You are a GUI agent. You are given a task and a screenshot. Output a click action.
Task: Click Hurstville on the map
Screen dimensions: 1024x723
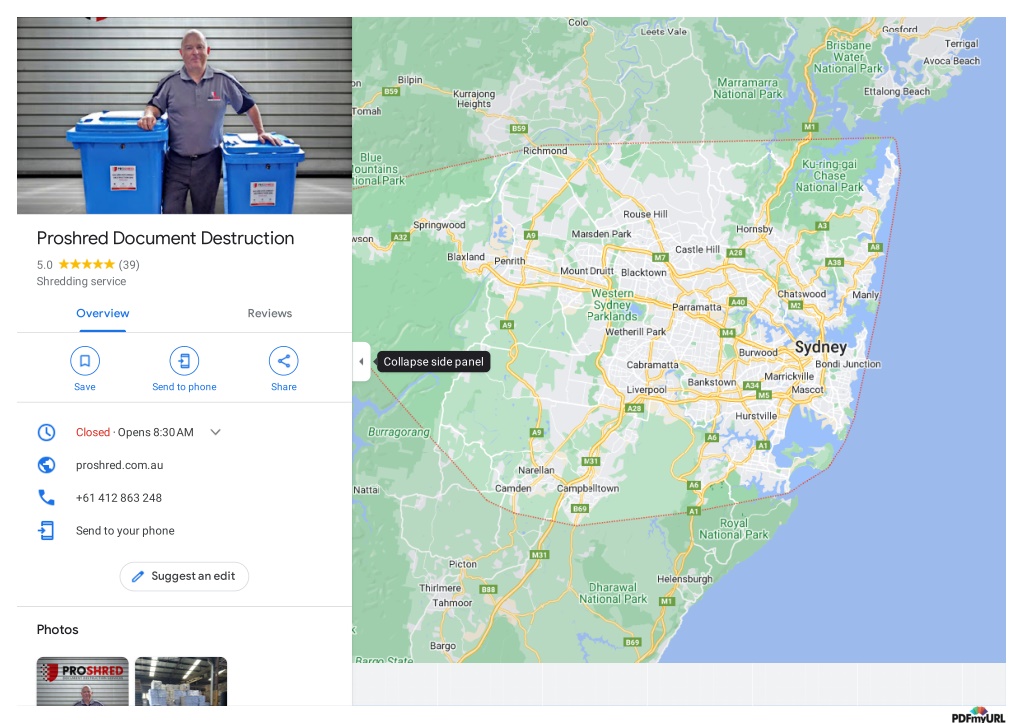(756, 416)
